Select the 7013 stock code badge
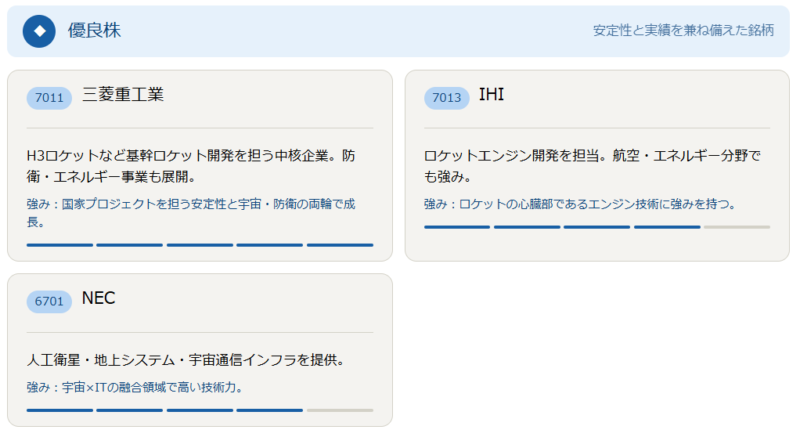This screenshot has height=437, width=800. click(447, 98)
